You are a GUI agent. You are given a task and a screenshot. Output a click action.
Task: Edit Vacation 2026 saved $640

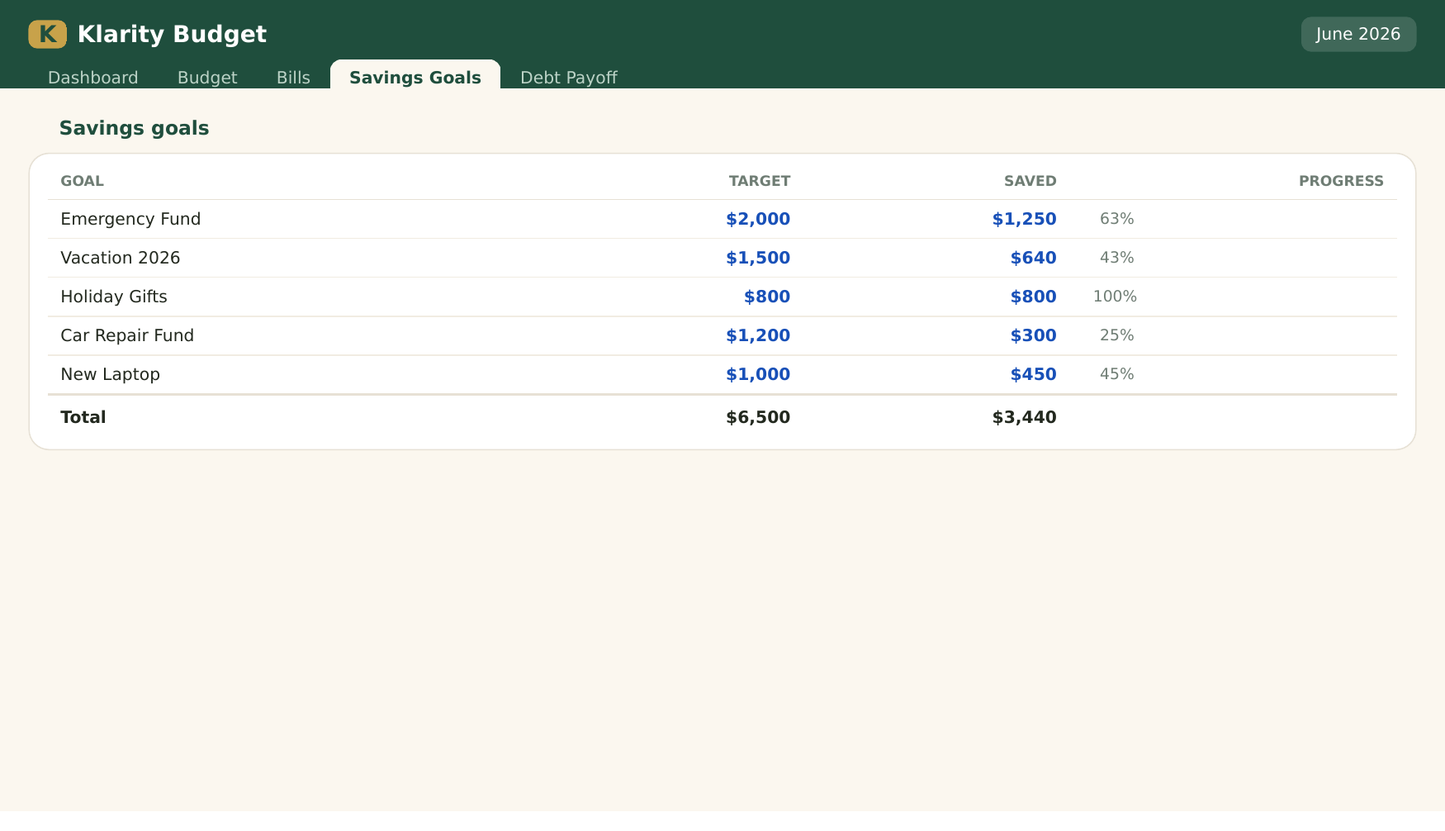(1033, 258)
